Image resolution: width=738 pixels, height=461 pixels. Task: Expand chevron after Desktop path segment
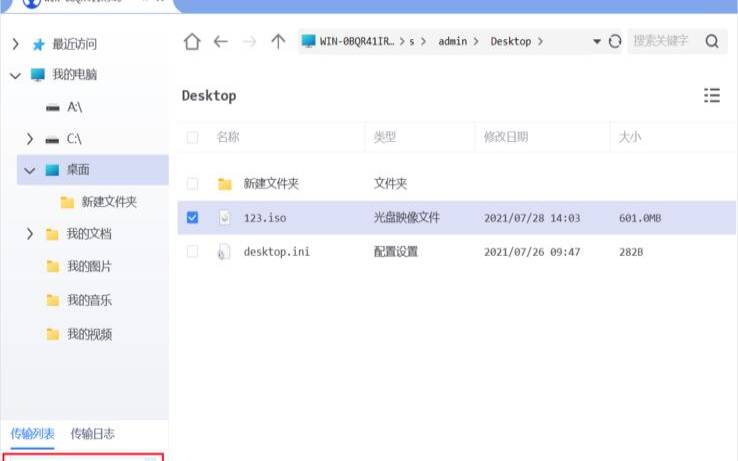pos(540,41)
